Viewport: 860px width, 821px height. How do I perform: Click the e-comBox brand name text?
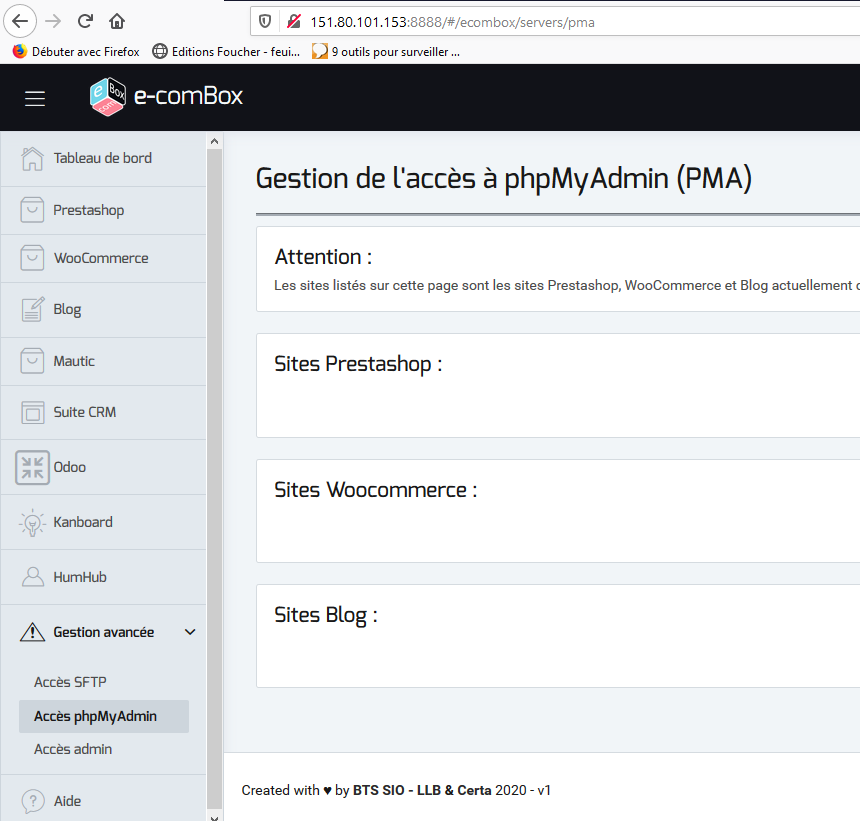pos(188,97)
